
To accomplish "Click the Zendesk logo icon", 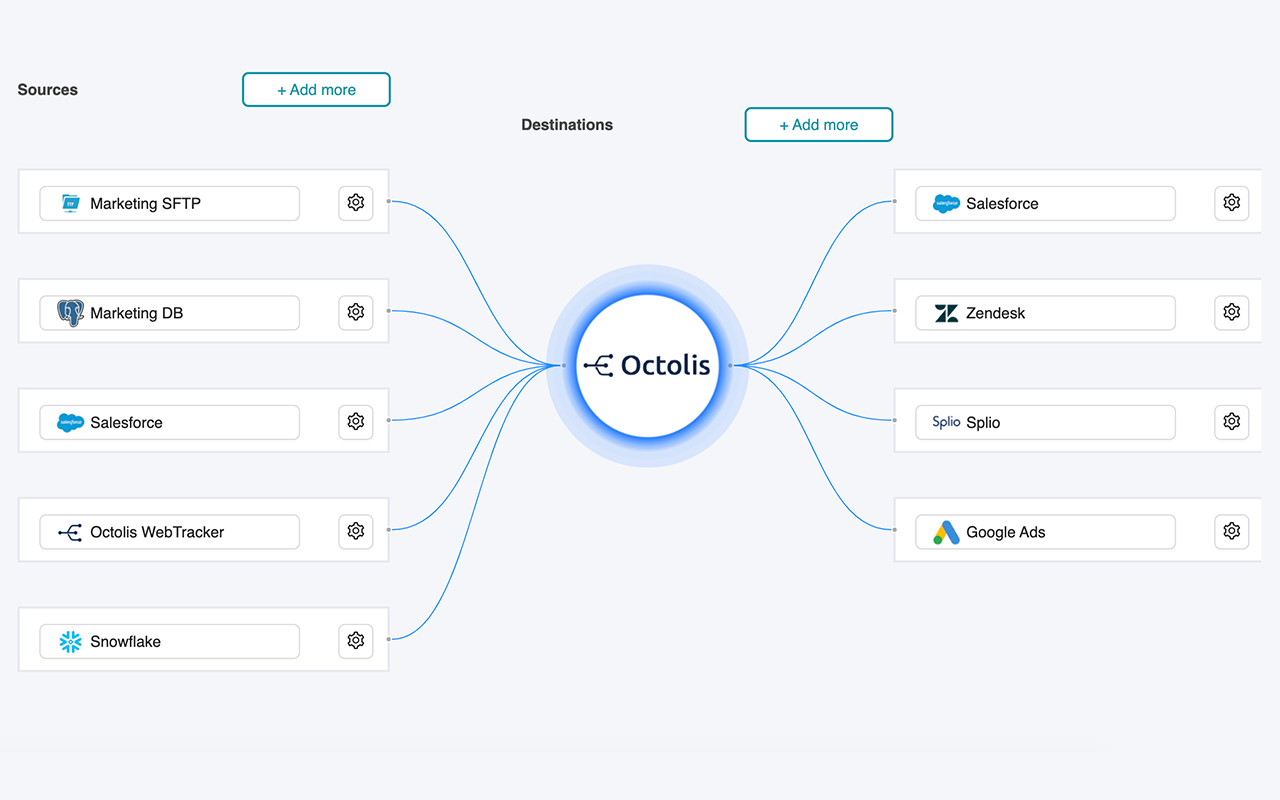I will 946,313.
